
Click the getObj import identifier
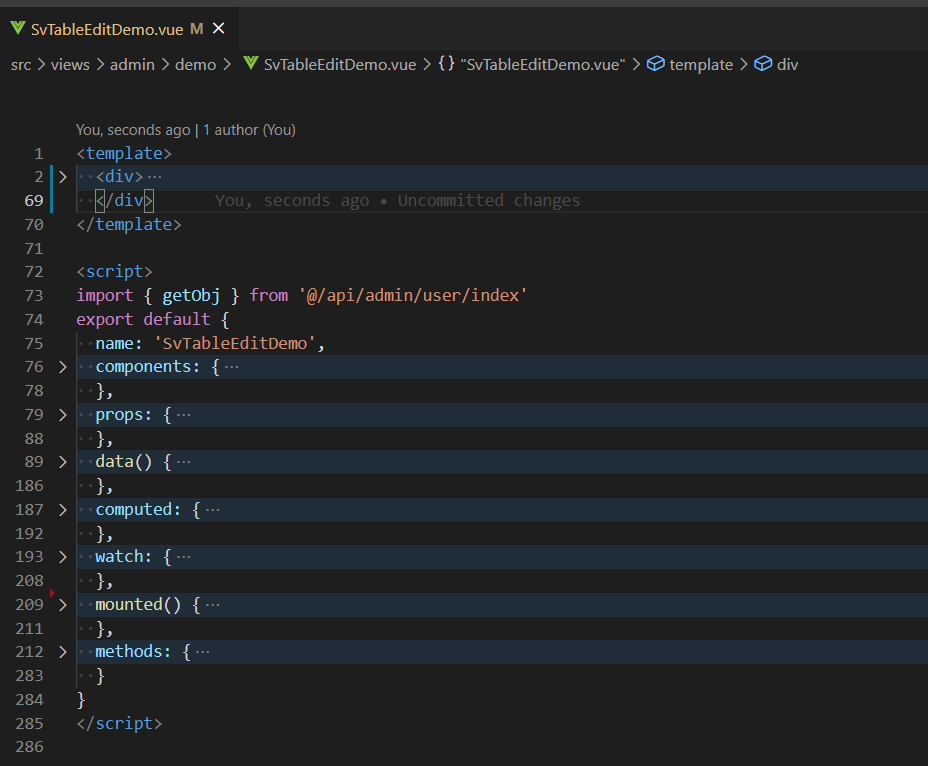point(191,295)
